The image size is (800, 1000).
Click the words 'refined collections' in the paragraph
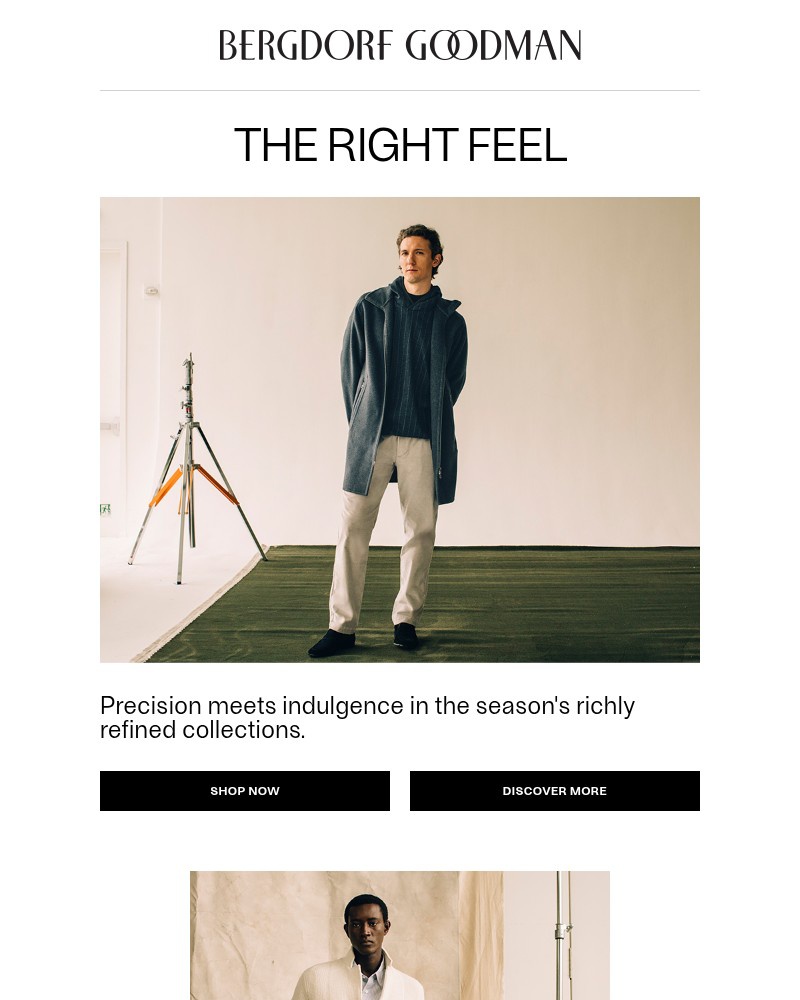point(202,730)
